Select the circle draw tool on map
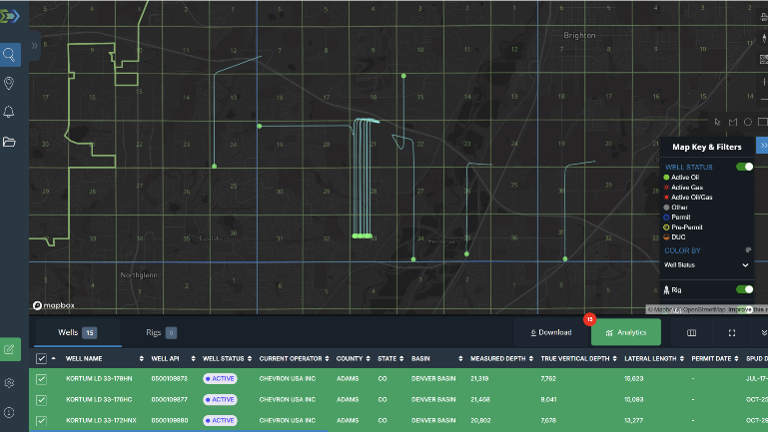768x432 pixels. pyautogui.click(x=748, y=122)
